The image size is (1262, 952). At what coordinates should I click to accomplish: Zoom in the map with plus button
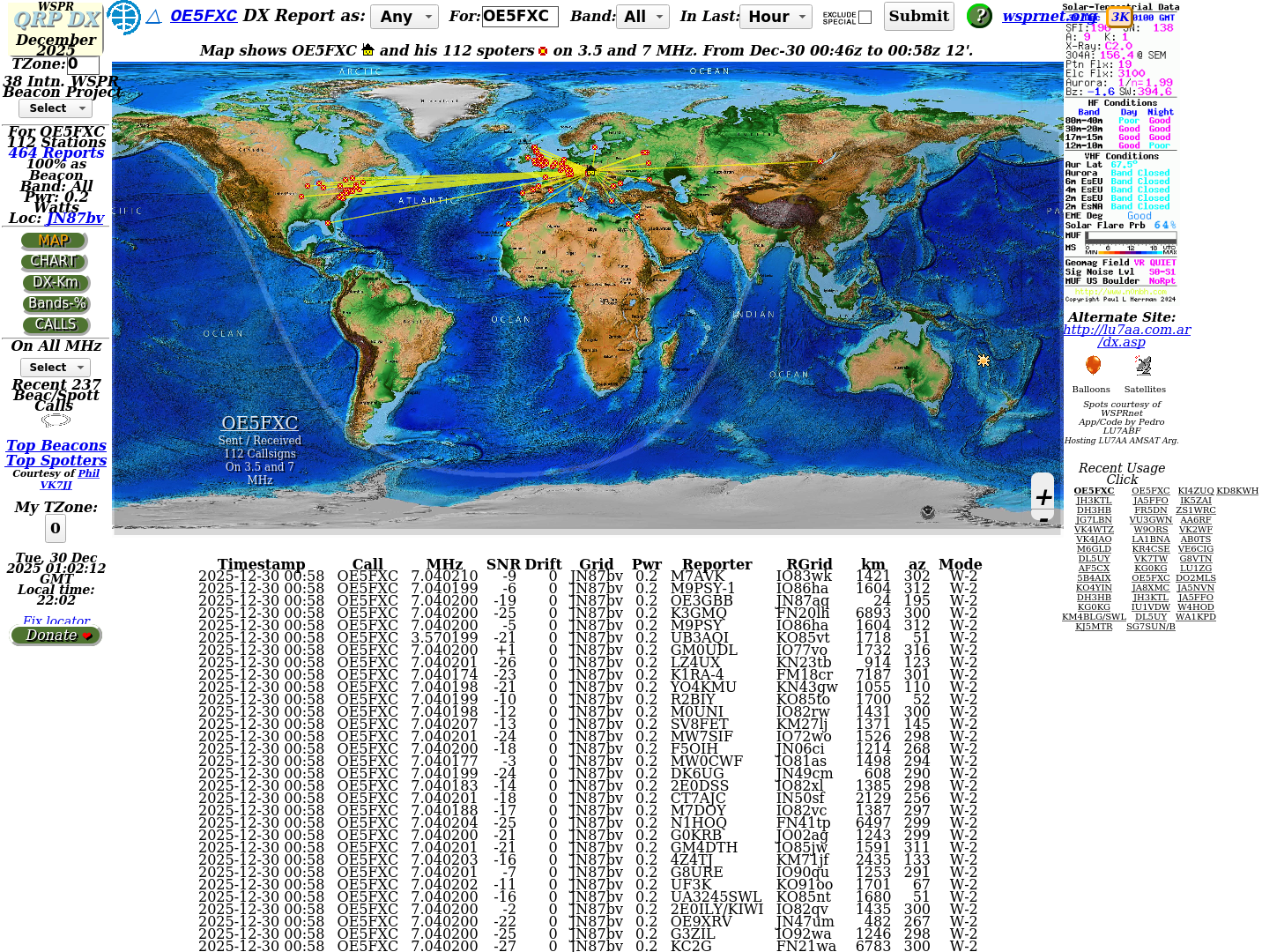click(x=1043, y=497)
